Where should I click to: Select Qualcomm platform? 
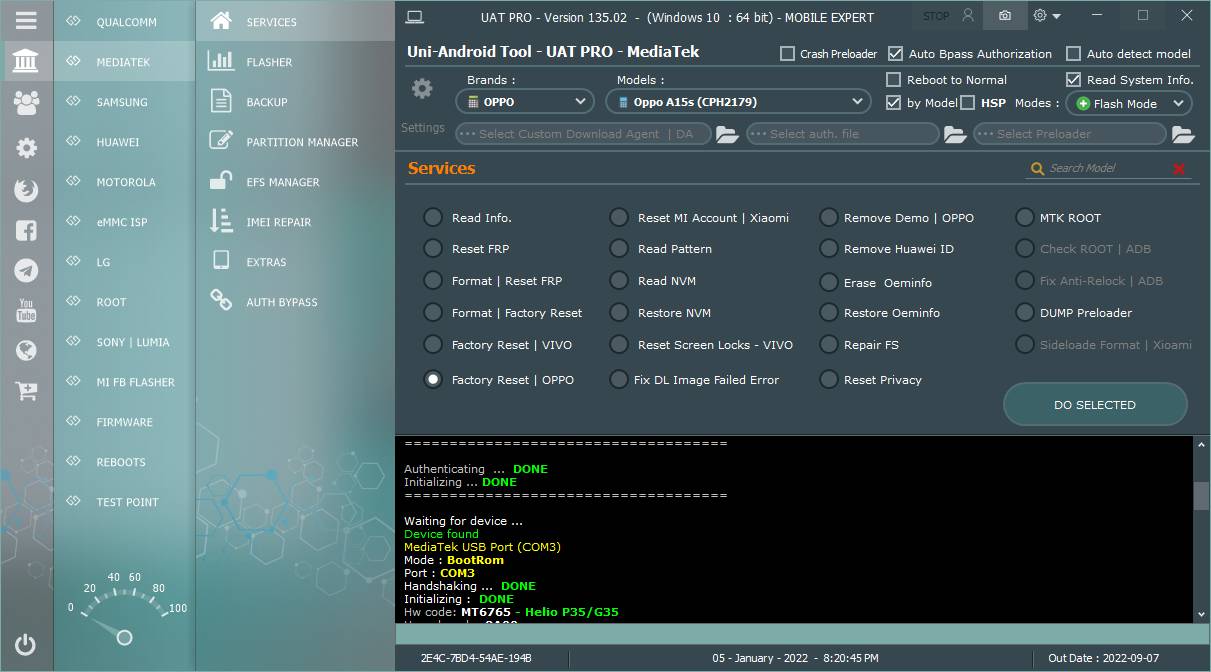[x=124, y=22]
